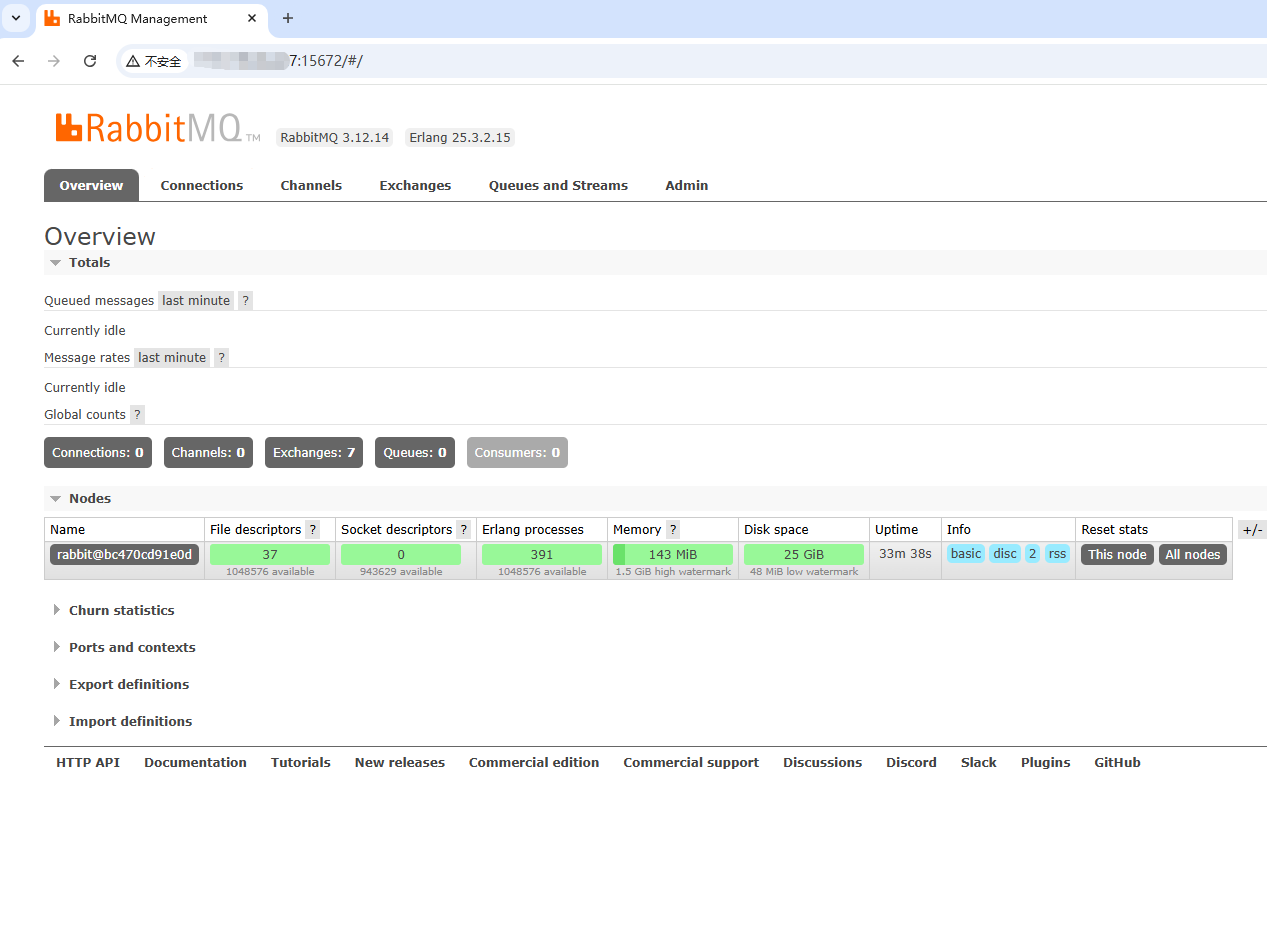Go to the Admin tab
The width and height of the screenshot is (1267, 950).
click(687, 185)
